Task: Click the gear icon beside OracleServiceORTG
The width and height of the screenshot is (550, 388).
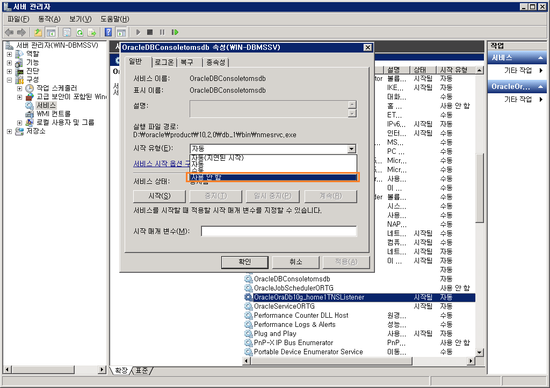Action: (248, 306)
